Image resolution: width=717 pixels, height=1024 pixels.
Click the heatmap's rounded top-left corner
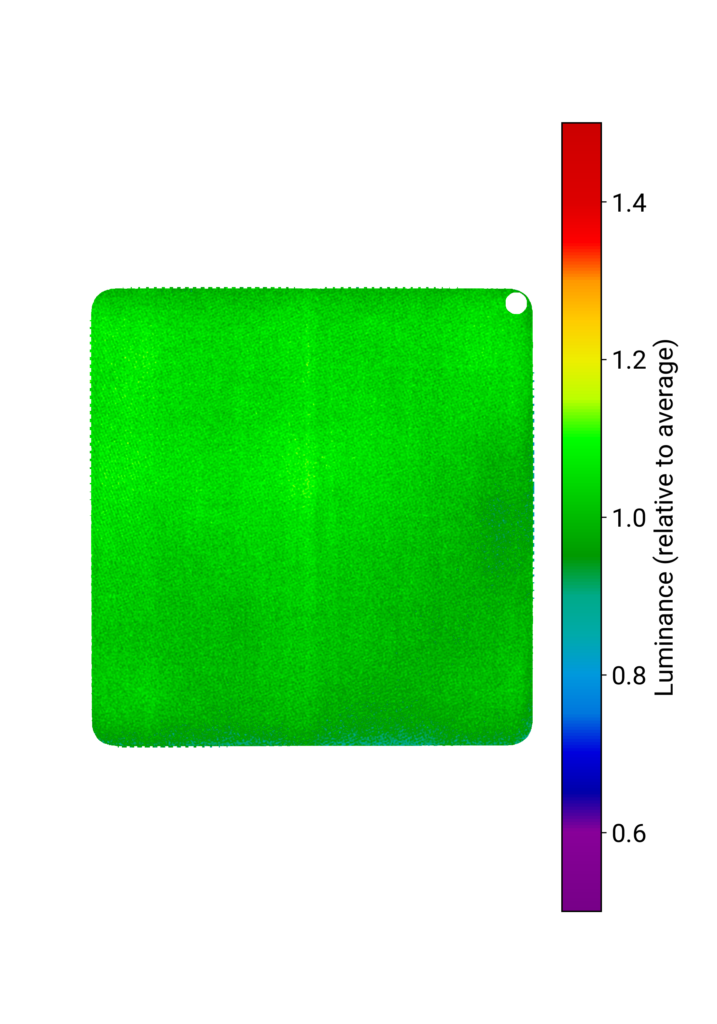pyautogui.click(x=101, y=299)
